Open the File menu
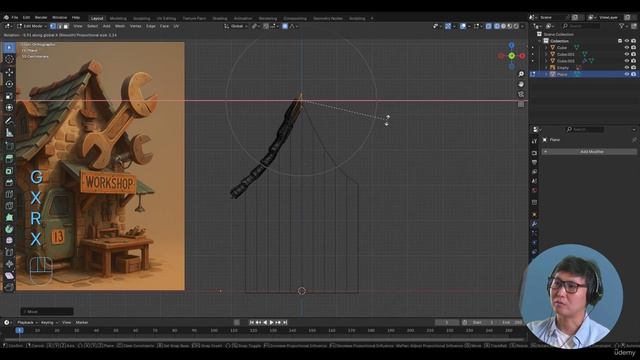640x360 pixels. (x=15, y=18)
